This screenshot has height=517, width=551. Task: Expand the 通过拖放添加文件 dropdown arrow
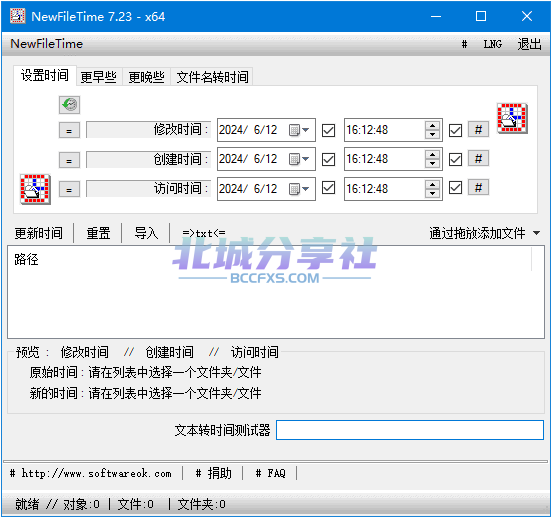click(x=536, y=233)
